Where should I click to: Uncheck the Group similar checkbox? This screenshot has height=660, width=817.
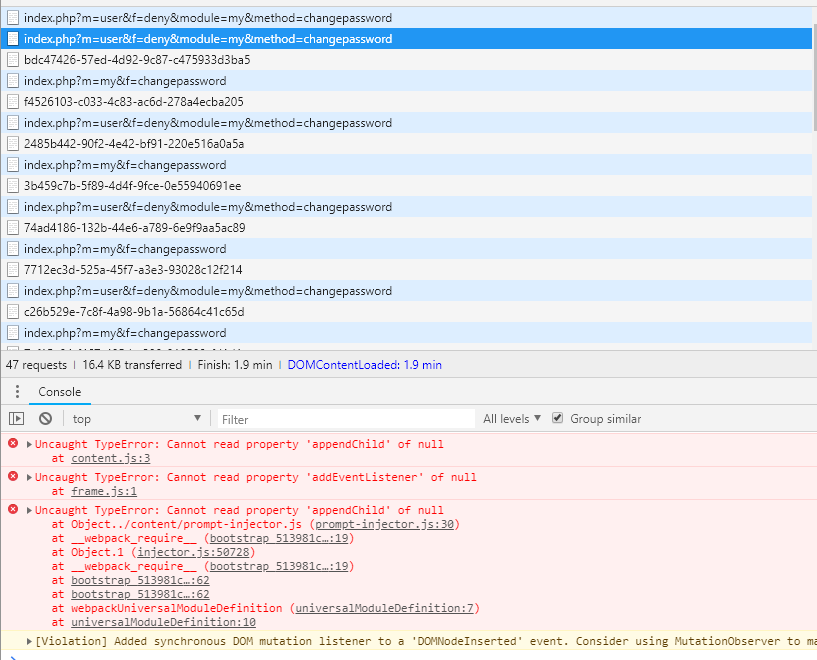(558, 418)
